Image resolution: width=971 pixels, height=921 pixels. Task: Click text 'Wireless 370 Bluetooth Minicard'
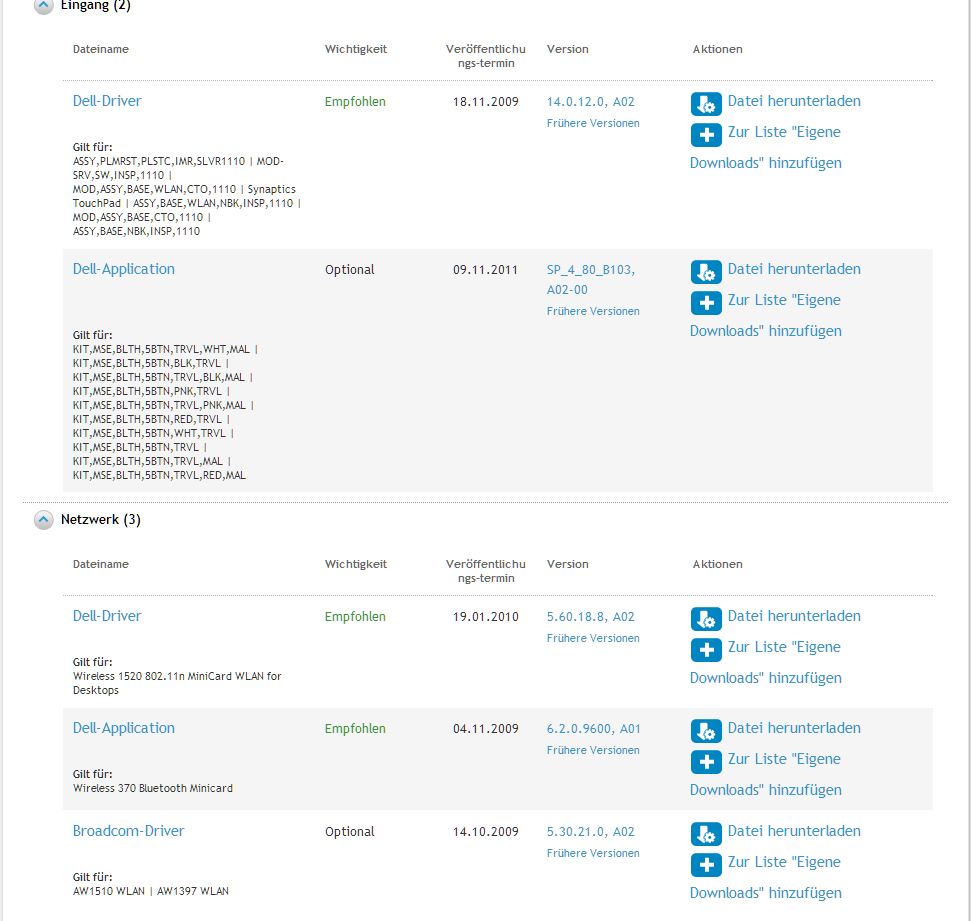[153, 788]
